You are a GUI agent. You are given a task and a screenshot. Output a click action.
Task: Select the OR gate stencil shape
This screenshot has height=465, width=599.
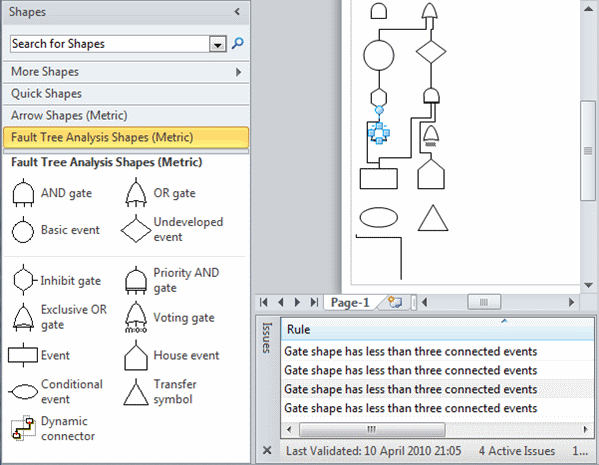click(x=136, y=193)
